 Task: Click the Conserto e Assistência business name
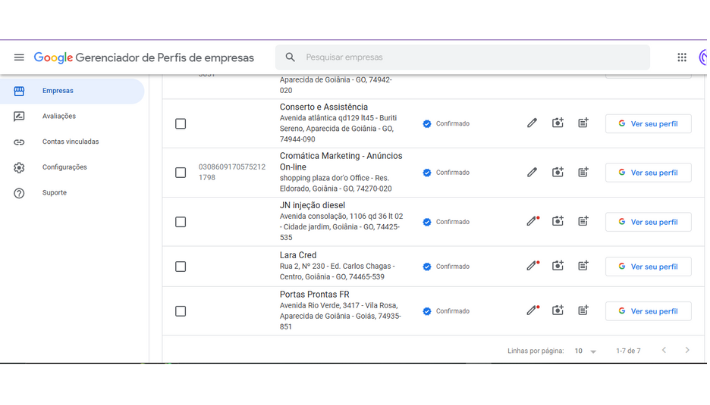323,107
